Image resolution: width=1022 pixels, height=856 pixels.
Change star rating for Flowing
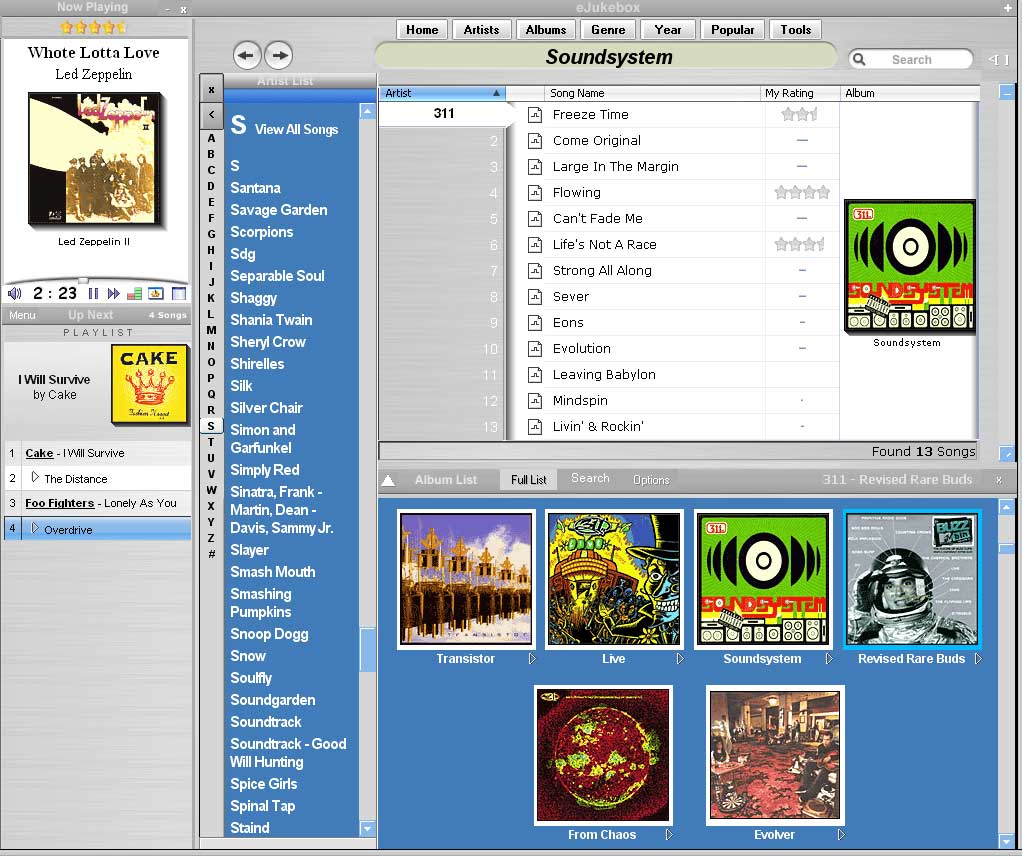pyautogui.click(x=802, y=192)
